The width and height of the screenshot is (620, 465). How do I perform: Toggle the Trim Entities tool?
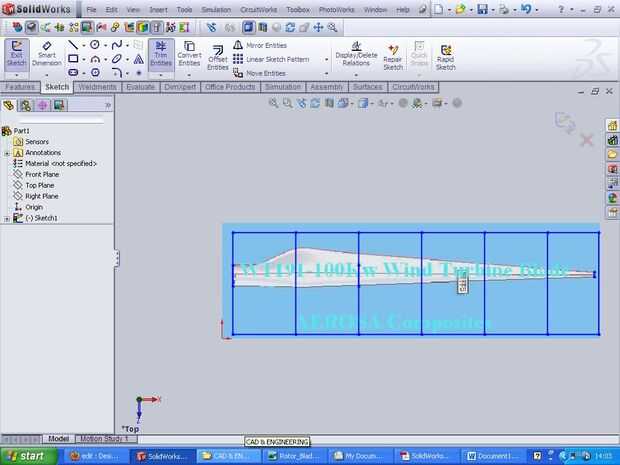point(161,53)
